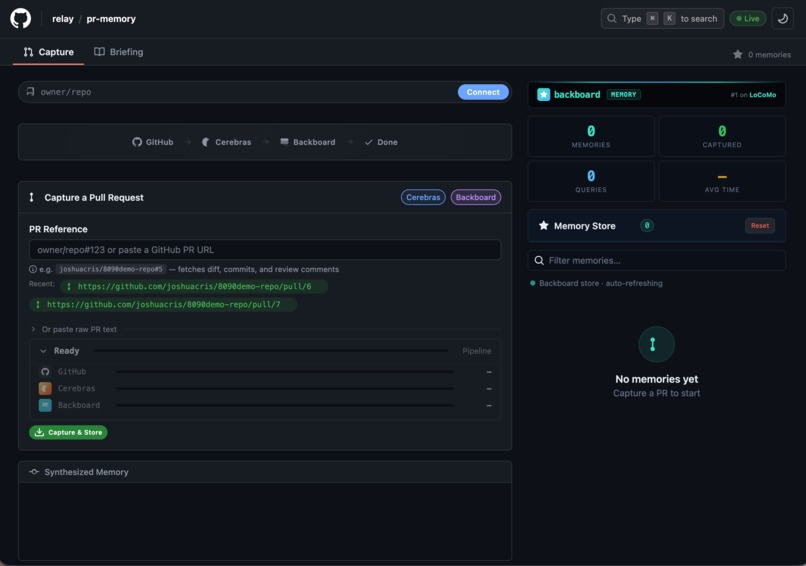The width and height of the screenshot is (806, 566).
Task: Click the magnifier icon in Filter memories
Action: [539, 261]
